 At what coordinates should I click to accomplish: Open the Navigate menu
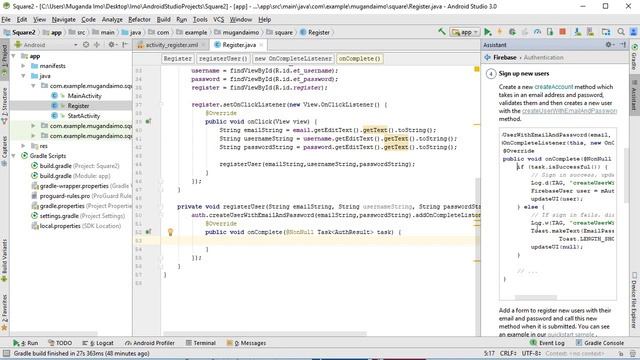coord(63,19)
